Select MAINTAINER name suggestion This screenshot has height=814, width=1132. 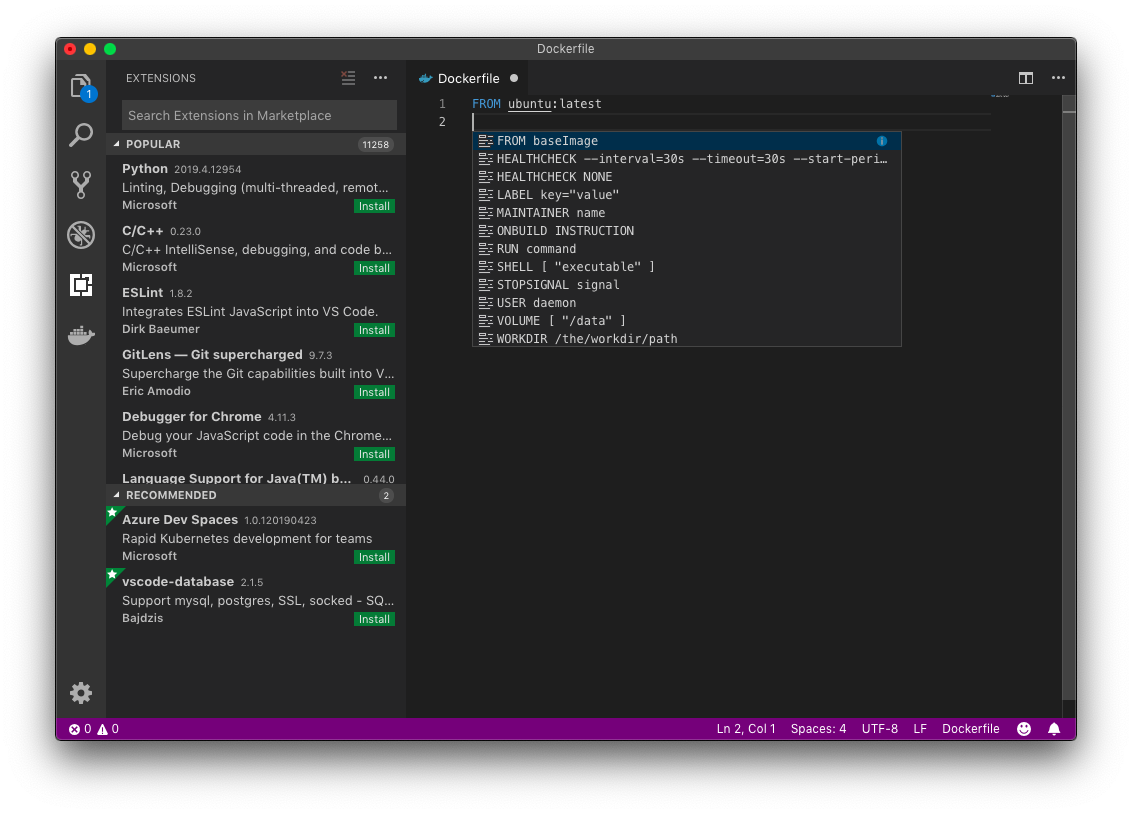click(687, 213)
